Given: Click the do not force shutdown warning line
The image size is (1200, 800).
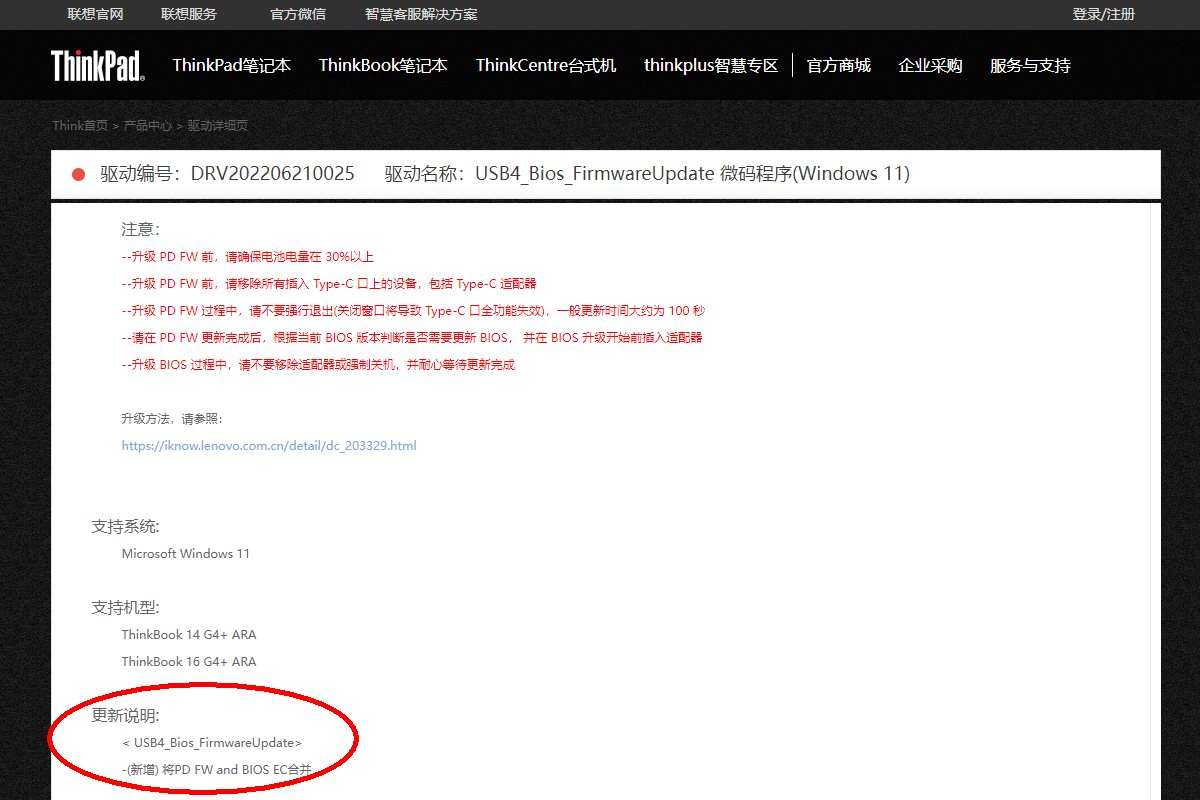Looking at the screenshot, I should point(318,365).
